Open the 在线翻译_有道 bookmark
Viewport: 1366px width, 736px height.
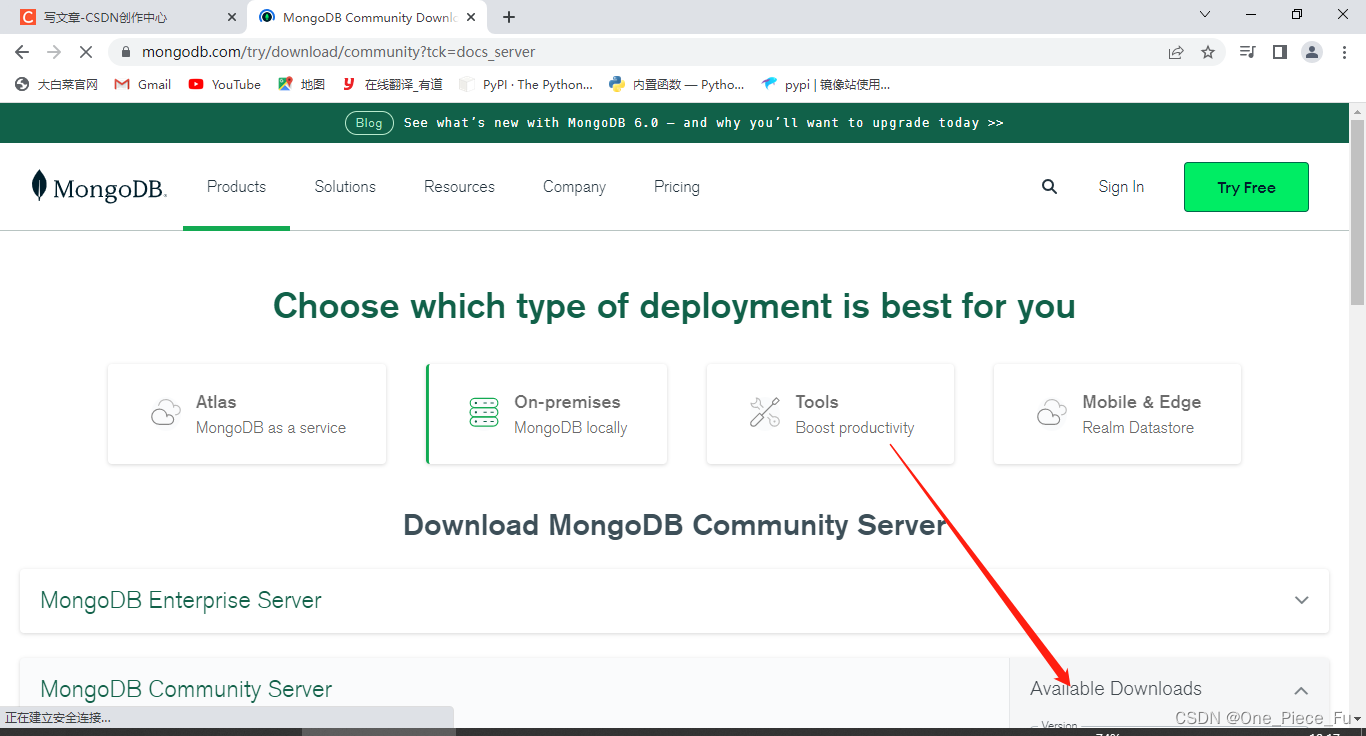pyautogui.click(x=392, y=85)
